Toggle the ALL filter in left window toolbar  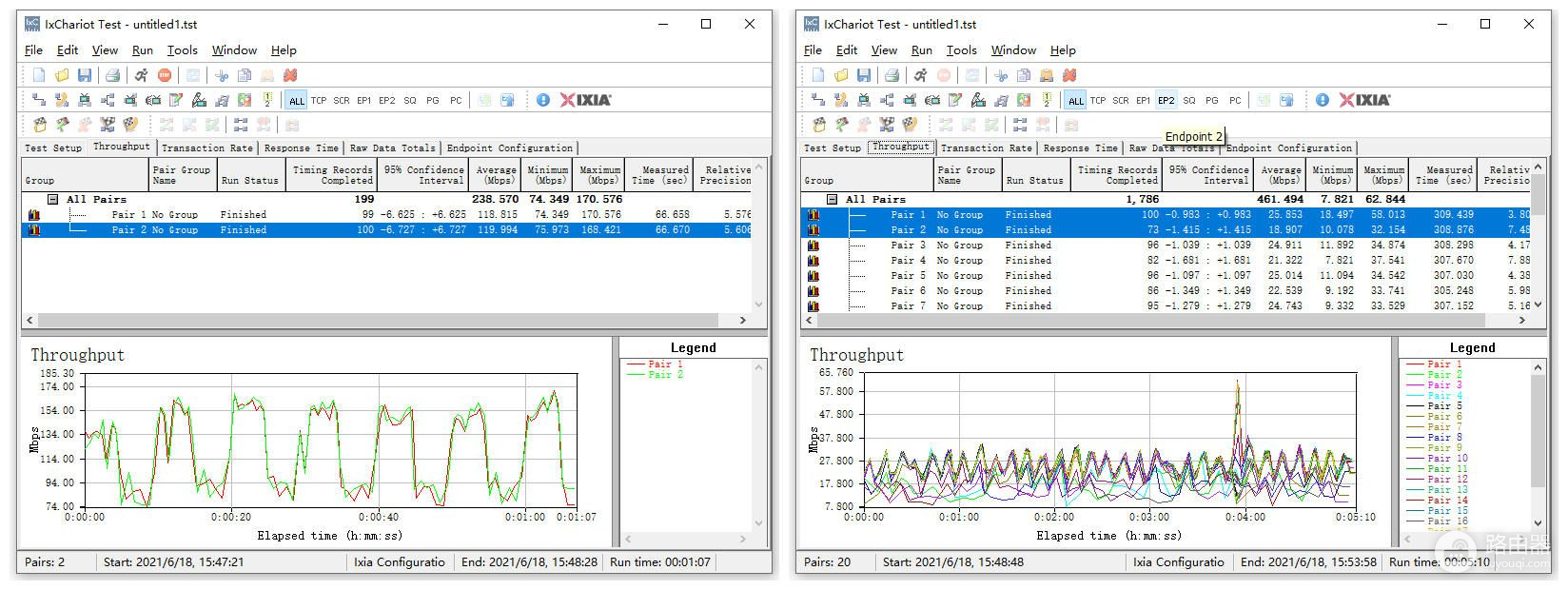click(x=297, y=100)
